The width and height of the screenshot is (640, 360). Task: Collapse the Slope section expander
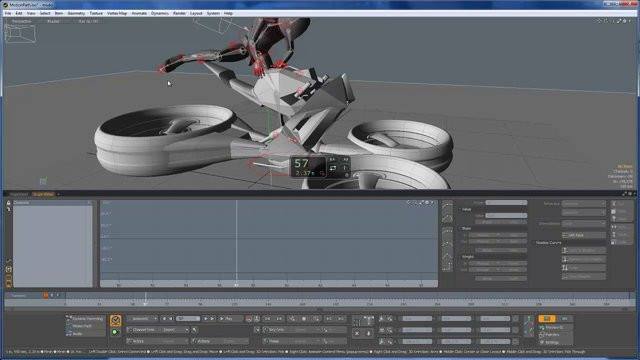[460, 229]
